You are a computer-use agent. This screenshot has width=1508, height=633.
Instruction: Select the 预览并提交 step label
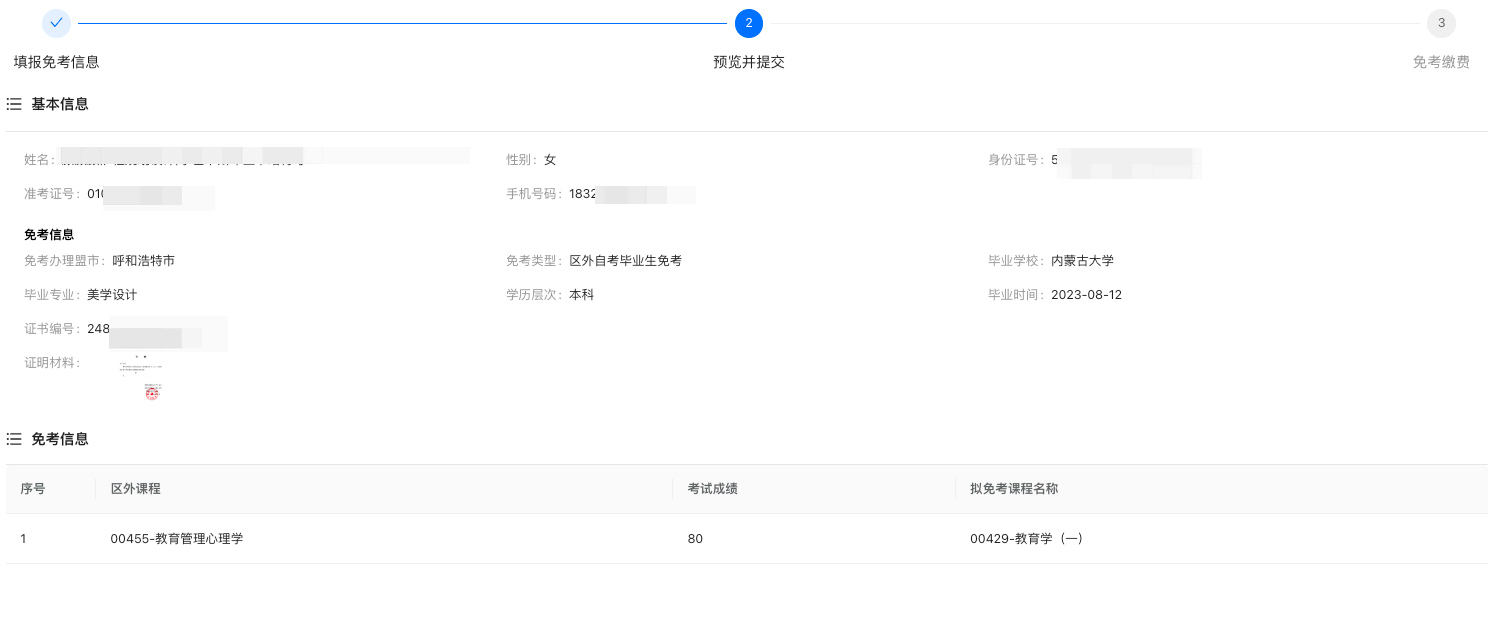point(748,62)
